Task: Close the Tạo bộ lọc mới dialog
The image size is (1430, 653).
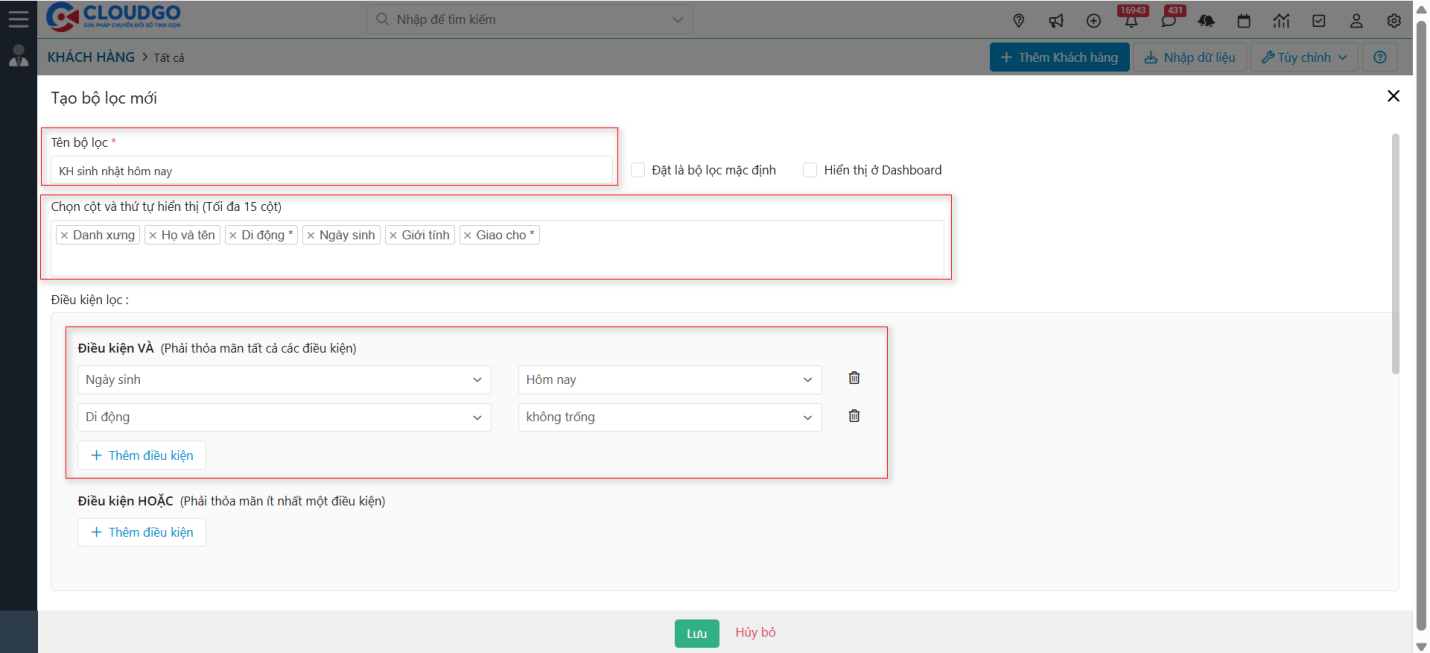Action: pyautogui.click(x=1393, y=96)
